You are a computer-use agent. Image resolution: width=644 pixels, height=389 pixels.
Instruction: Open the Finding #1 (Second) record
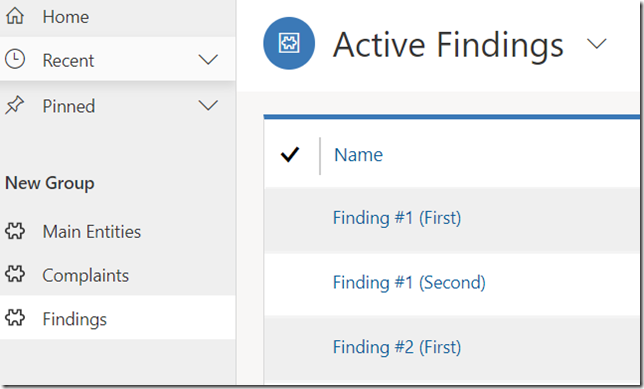[409, 283]
